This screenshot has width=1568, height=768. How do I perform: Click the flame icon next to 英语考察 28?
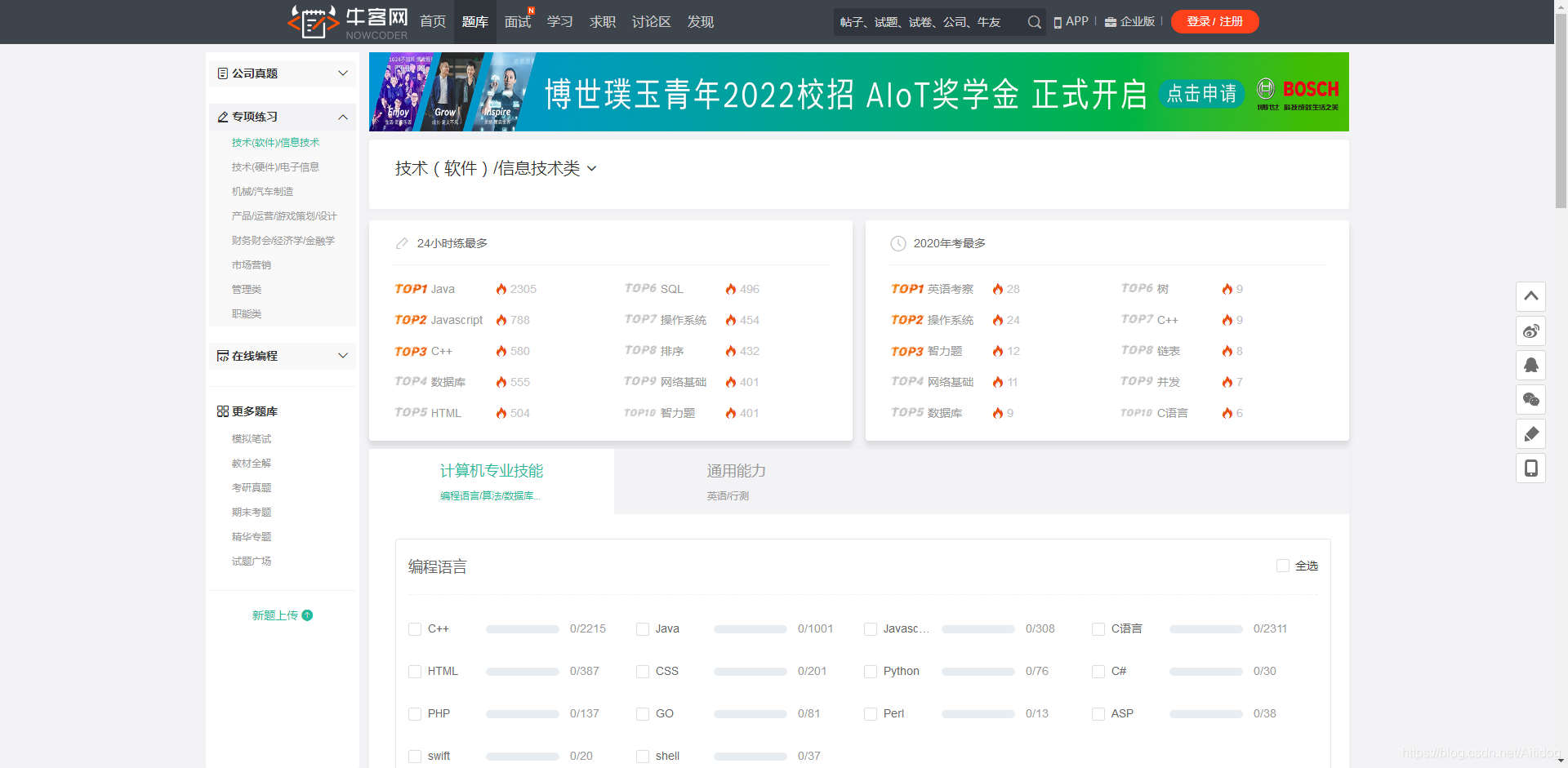coord(998,289)
